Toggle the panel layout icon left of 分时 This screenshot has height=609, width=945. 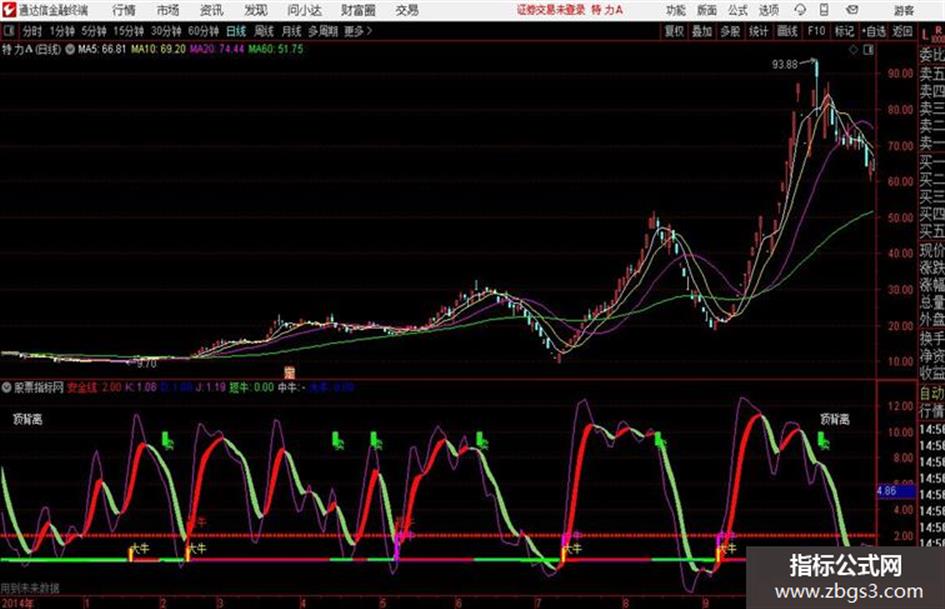8,31
